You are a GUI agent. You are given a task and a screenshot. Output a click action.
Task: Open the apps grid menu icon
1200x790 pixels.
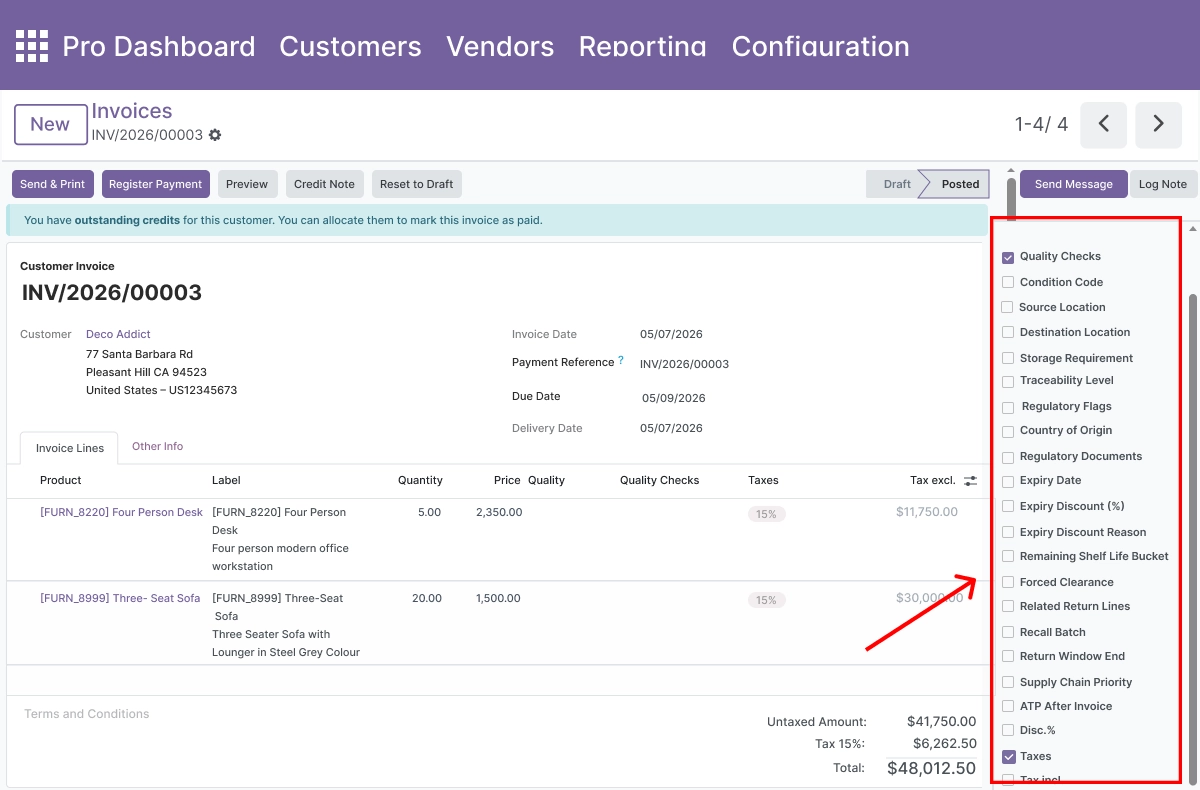click(x=31, y=46)
